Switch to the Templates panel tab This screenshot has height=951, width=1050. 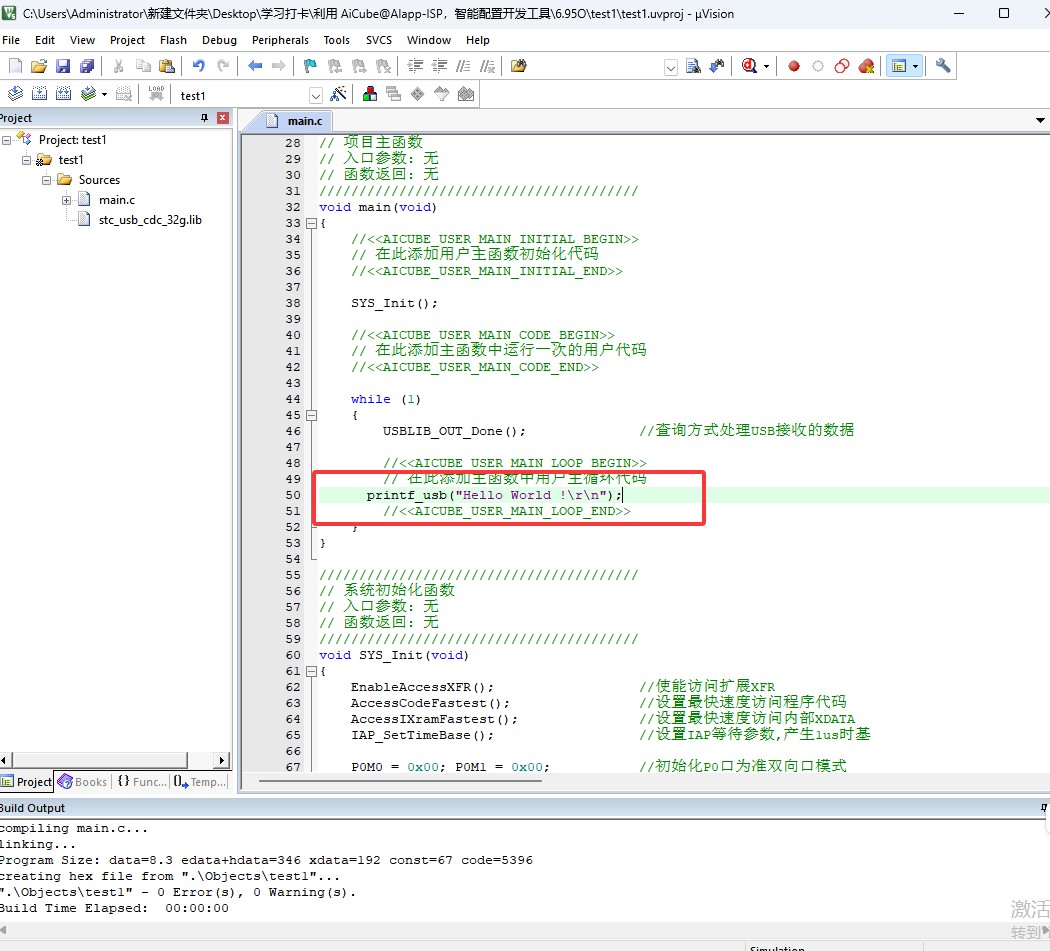coord(200,782)
